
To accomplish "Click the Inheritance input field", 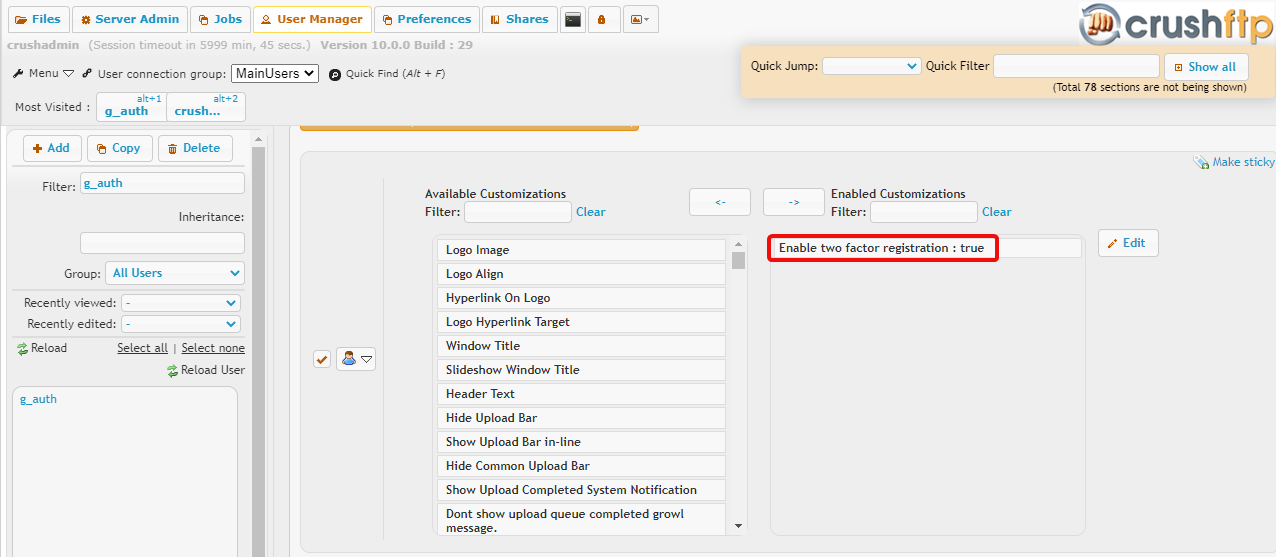I will (x=162, y=243).
